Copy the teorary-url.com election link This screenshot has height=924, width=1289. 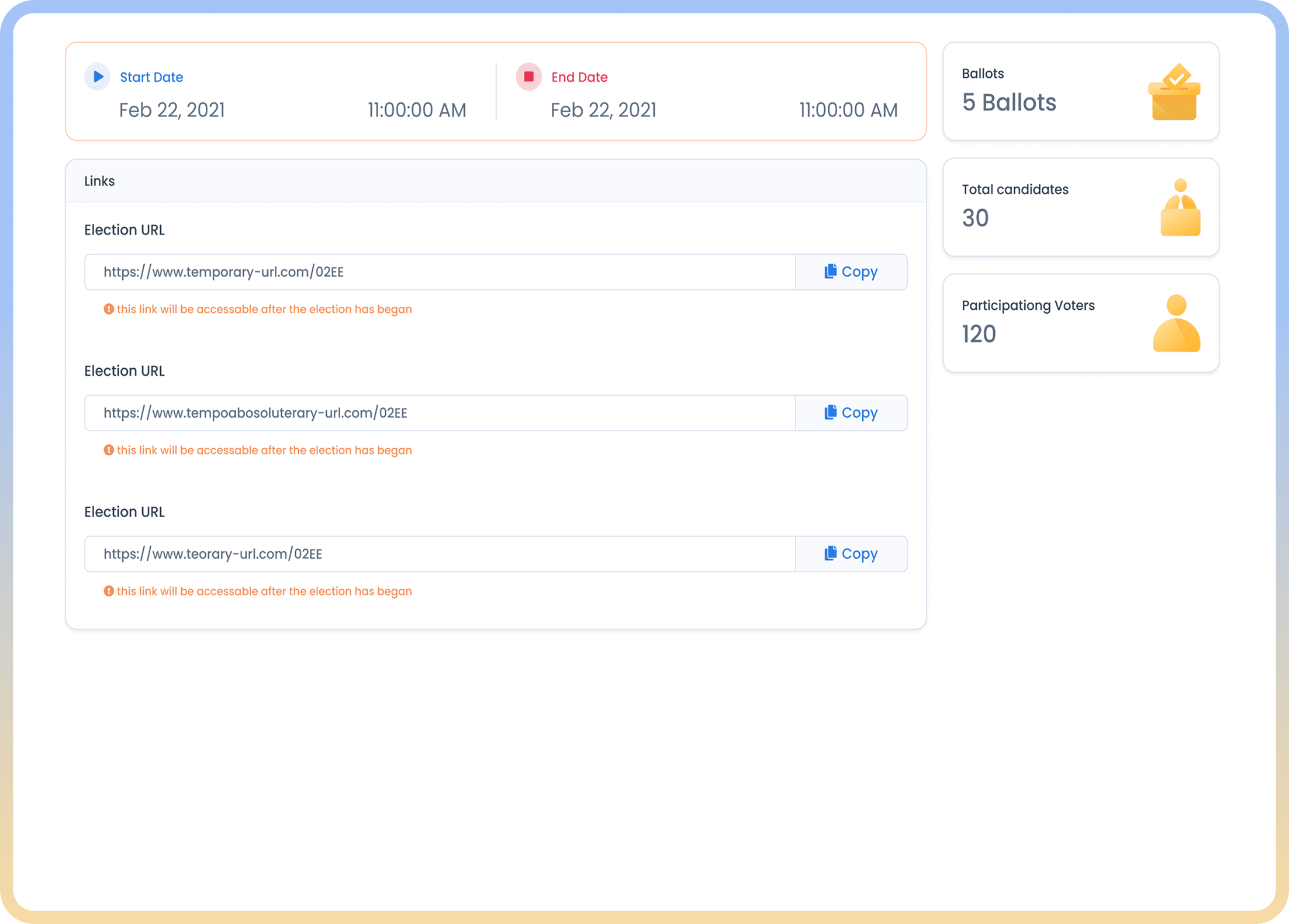851,553
